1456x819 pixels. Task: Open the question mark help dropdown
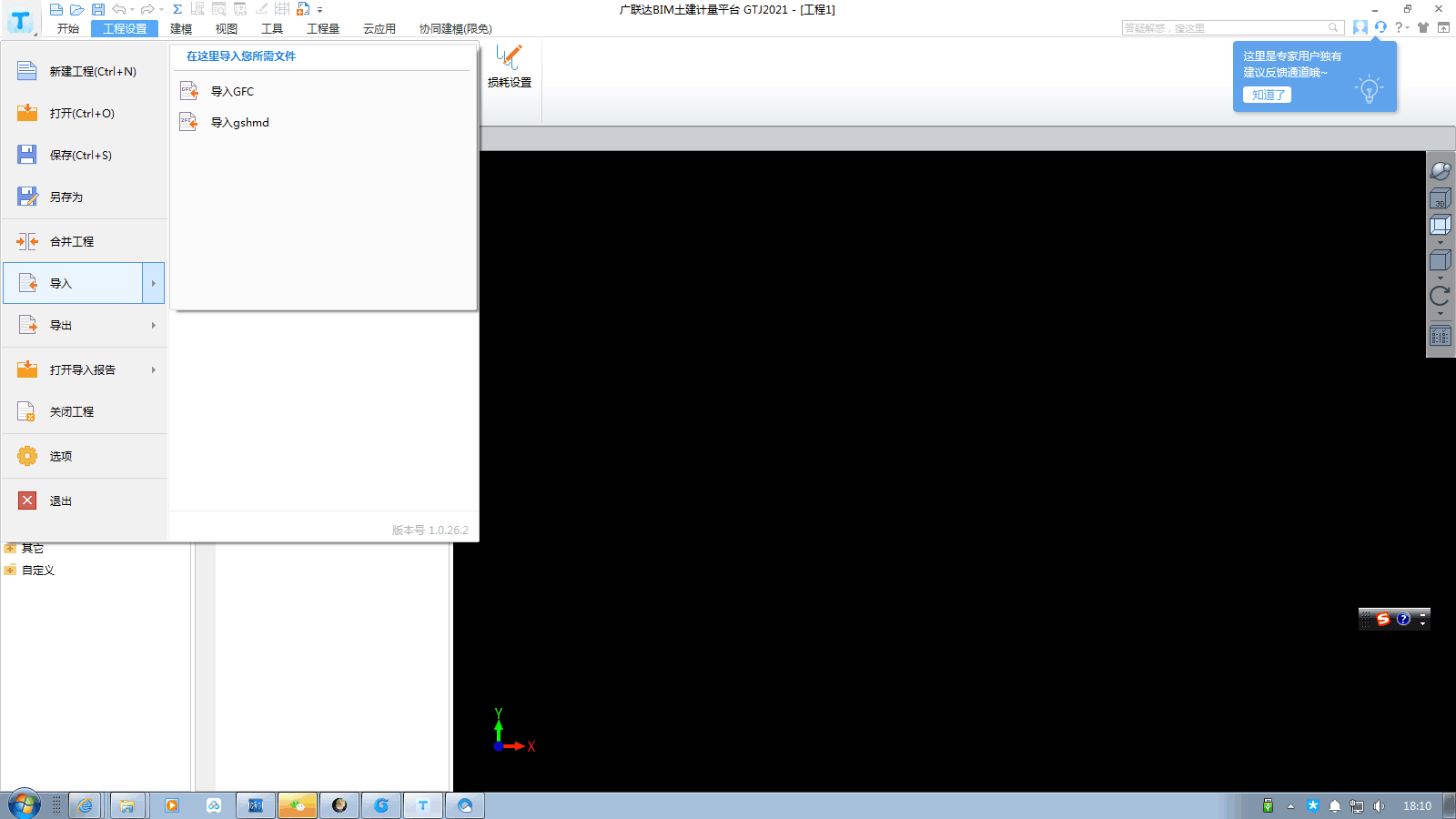point(1402,27)
